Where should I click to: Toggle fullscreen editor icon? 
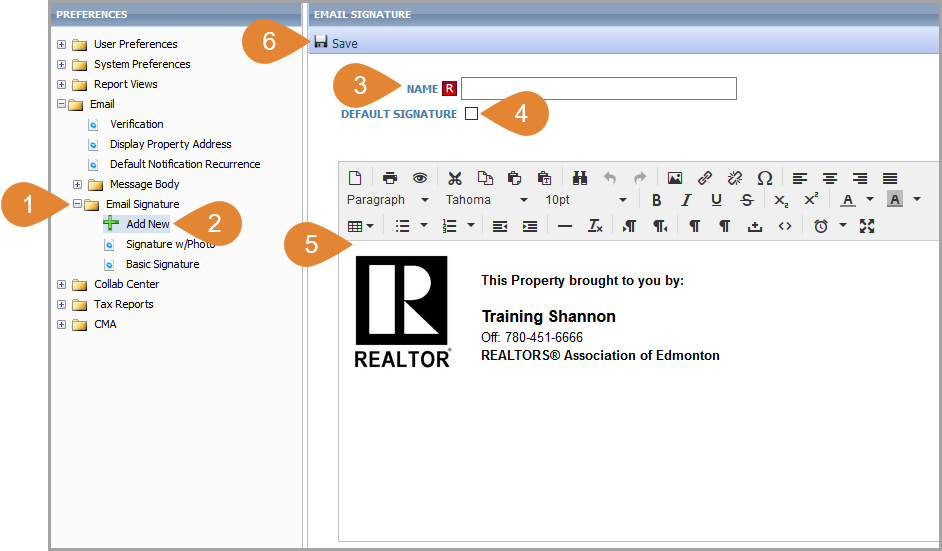point(867,226)
